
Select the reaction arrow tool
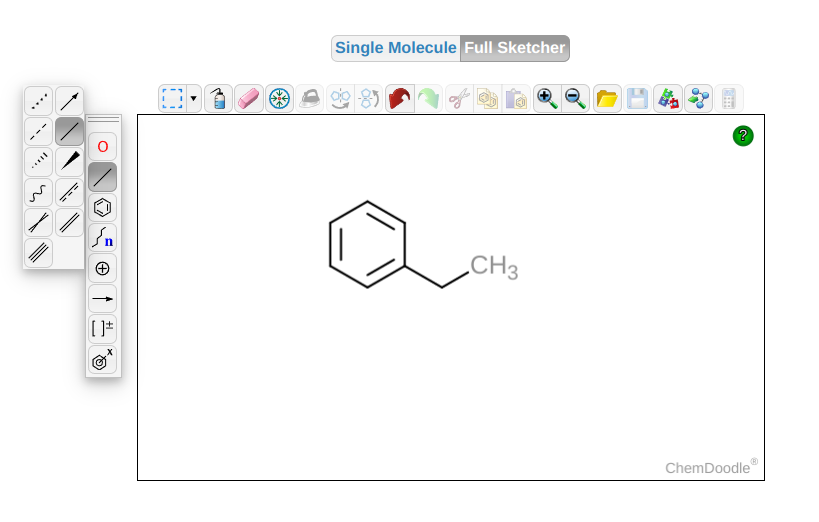tap(102, 299)
